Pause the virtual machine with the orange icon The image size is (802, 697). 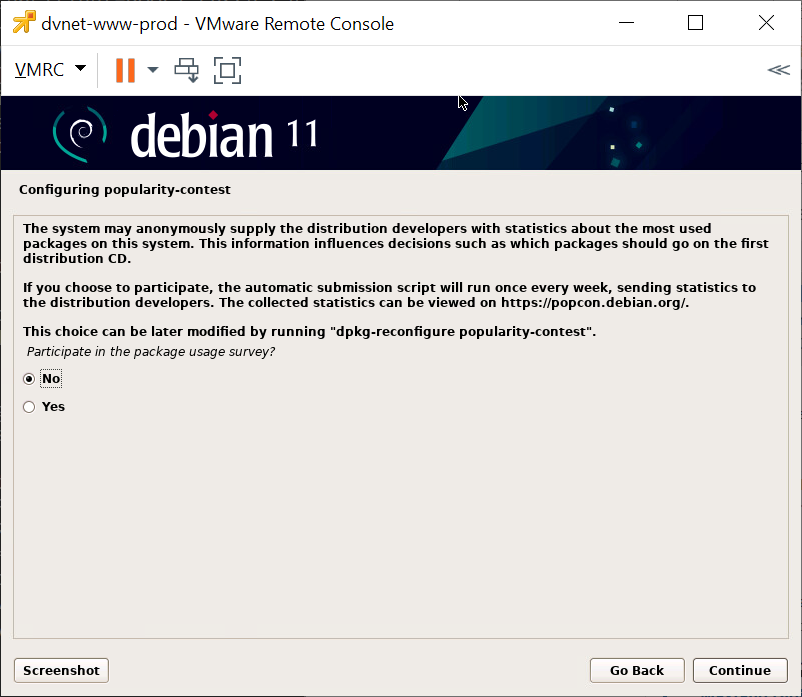(125, 70)
